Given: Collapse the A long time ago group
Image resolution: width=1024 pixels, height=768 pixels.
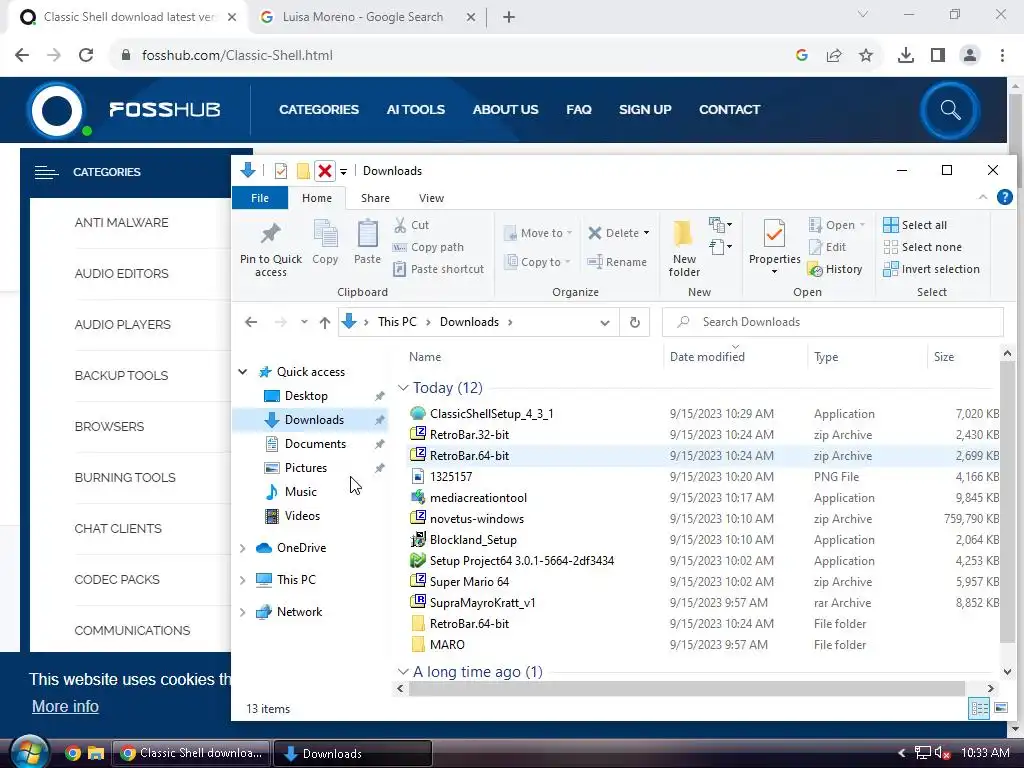Looking at the screenshot, I should (403, 671).
